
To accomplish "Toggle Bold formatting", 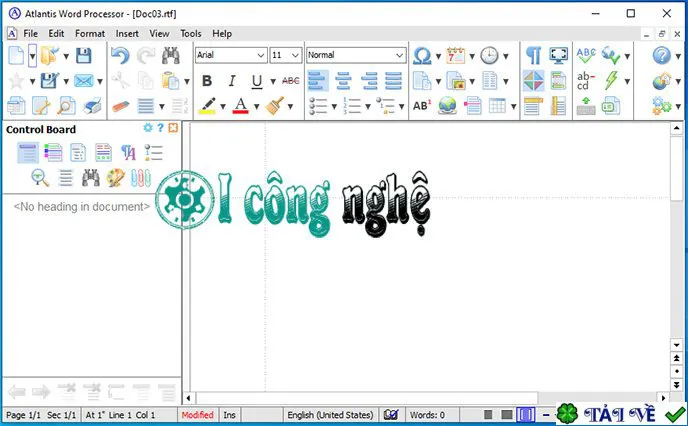I will [207, 81].
